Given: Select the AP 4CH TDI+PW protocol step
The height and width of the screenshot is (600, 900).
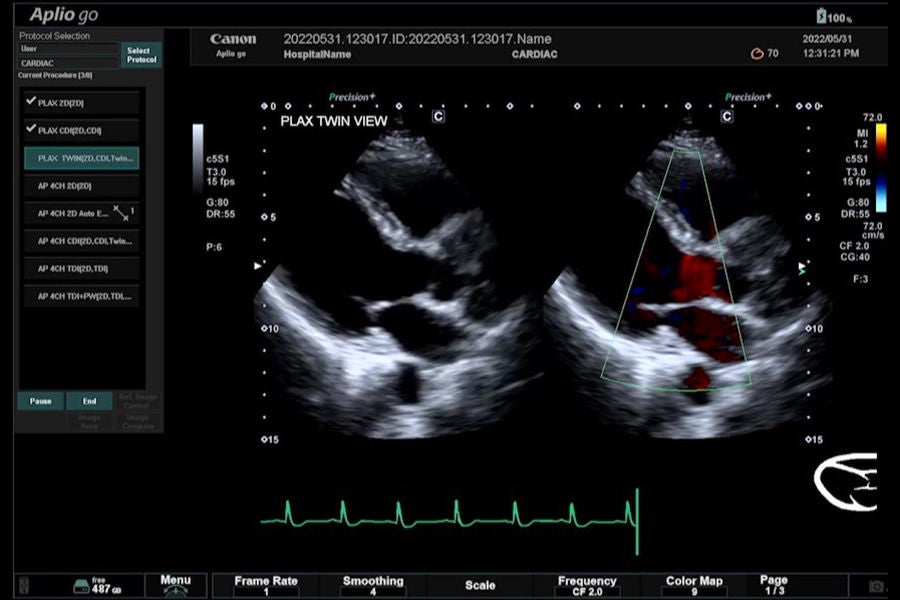Looking at the screenshot, I should [x=82, y=296].
